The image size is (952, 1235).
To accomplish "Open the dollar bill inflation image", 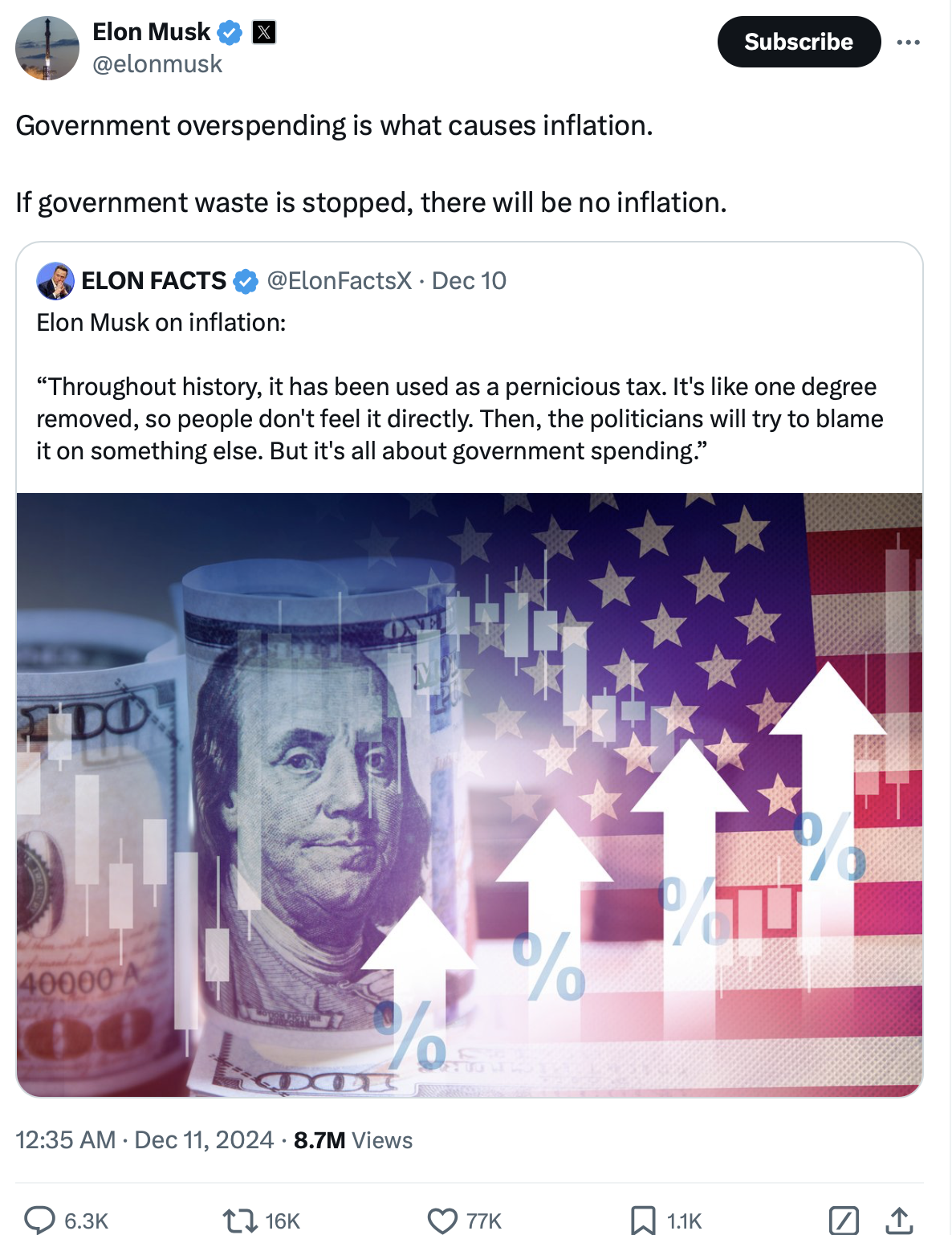I will click(x=470, y=794).
